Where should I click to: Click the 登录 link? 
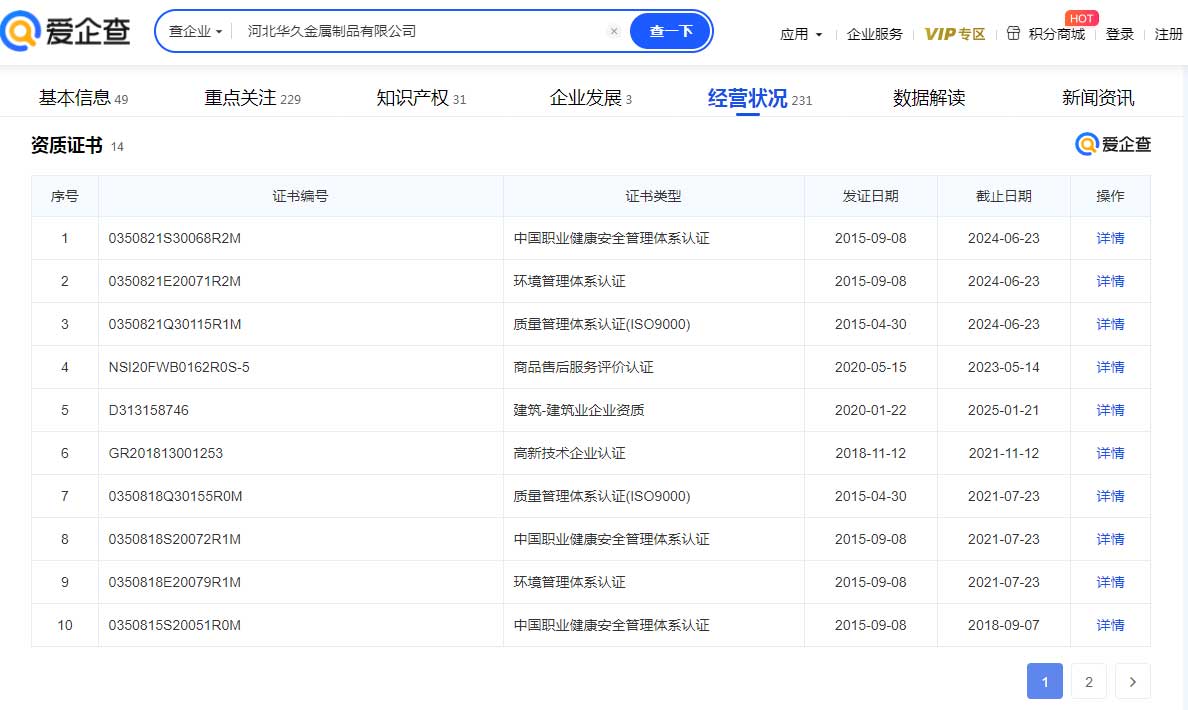[1119, 34]
